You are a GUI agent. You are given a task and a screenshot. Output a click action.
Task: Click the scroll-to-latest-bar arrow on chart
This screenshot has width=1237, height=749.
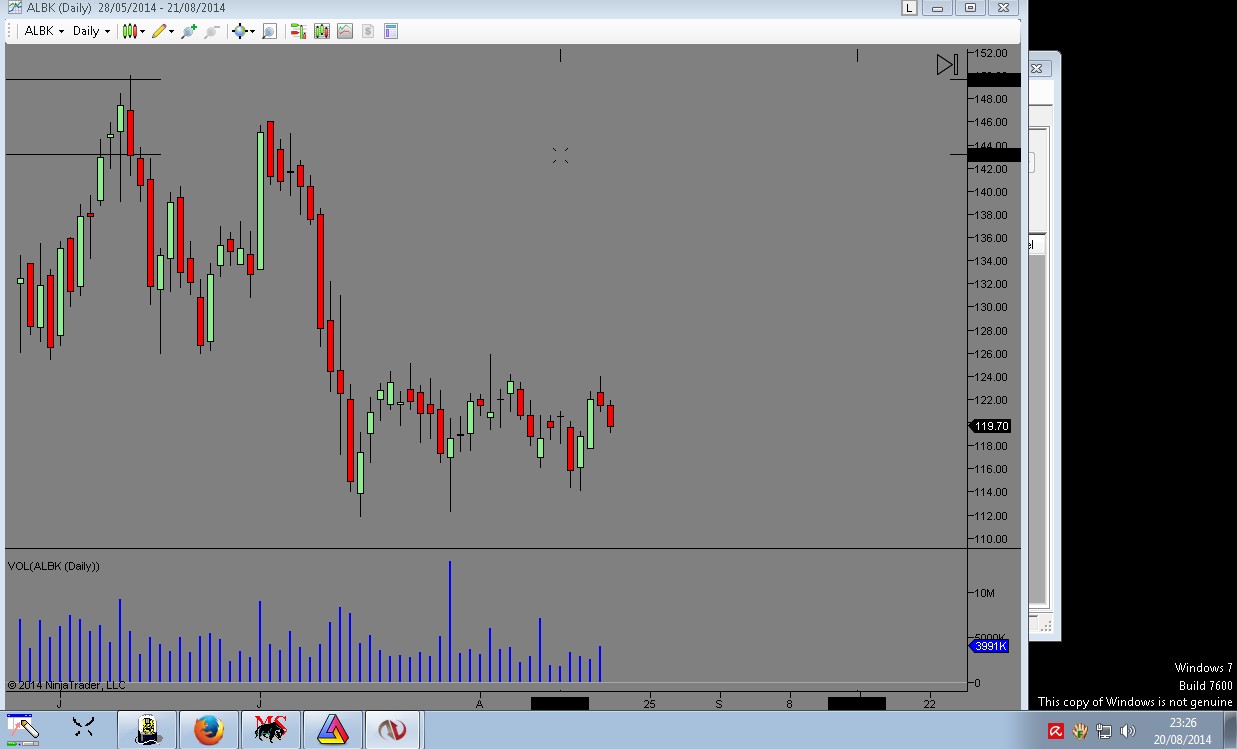click(x=947, y=65)
